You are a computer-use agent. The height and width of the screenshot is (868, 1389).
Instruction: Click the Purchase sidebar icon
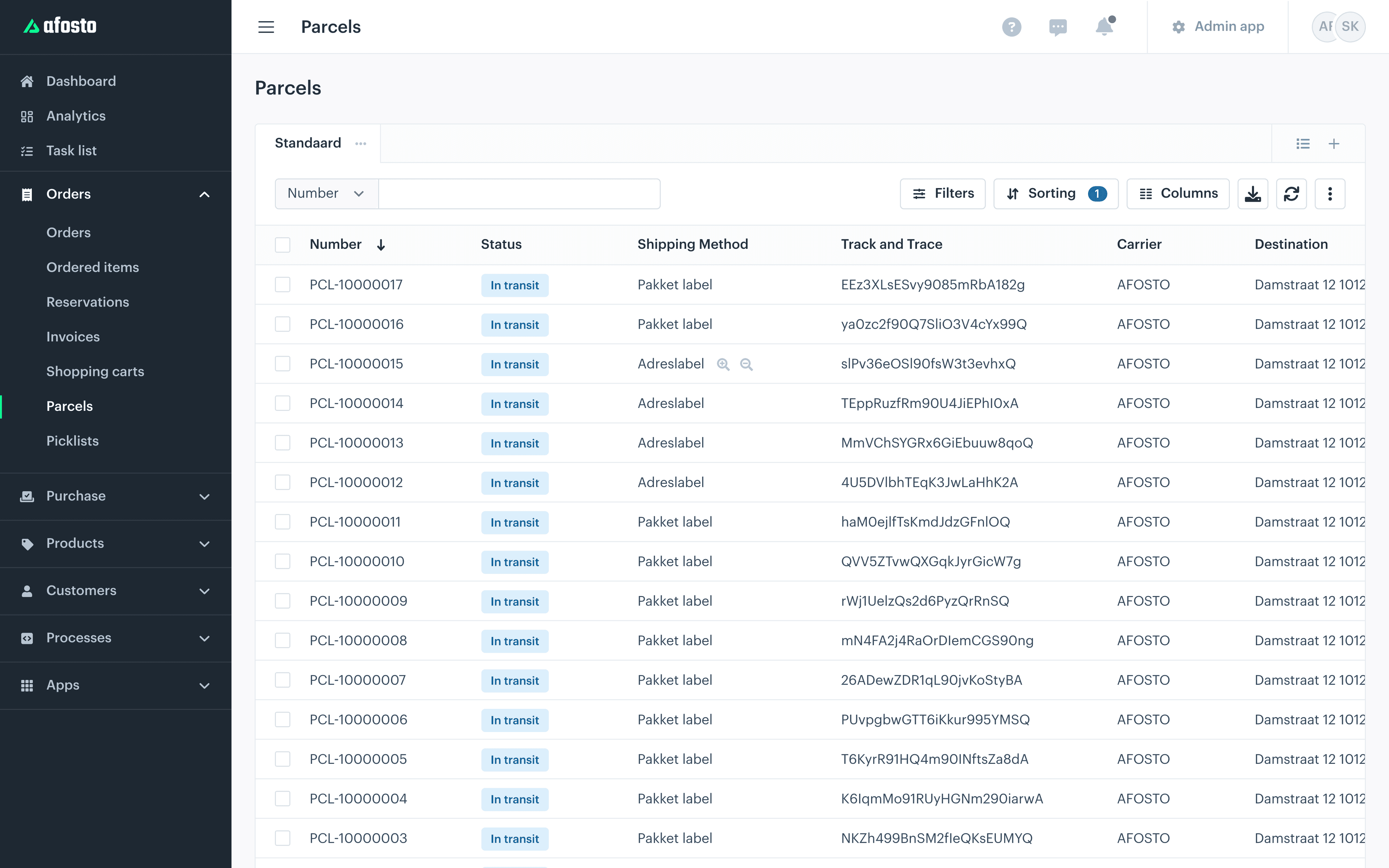[x=27, y=496]
